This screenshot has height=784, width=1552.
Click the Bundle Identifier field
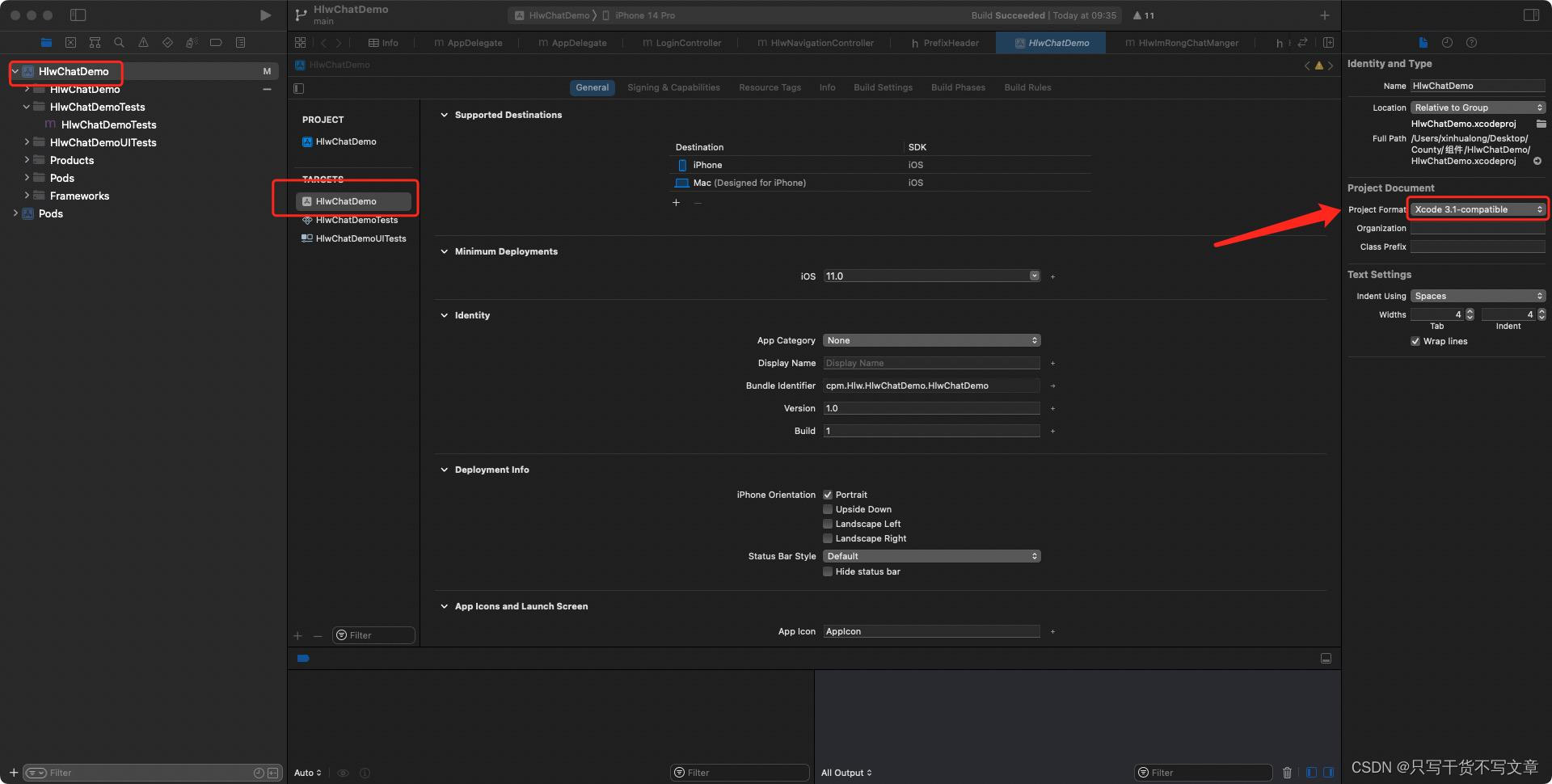pyautogui.click(x=932, y=386)
